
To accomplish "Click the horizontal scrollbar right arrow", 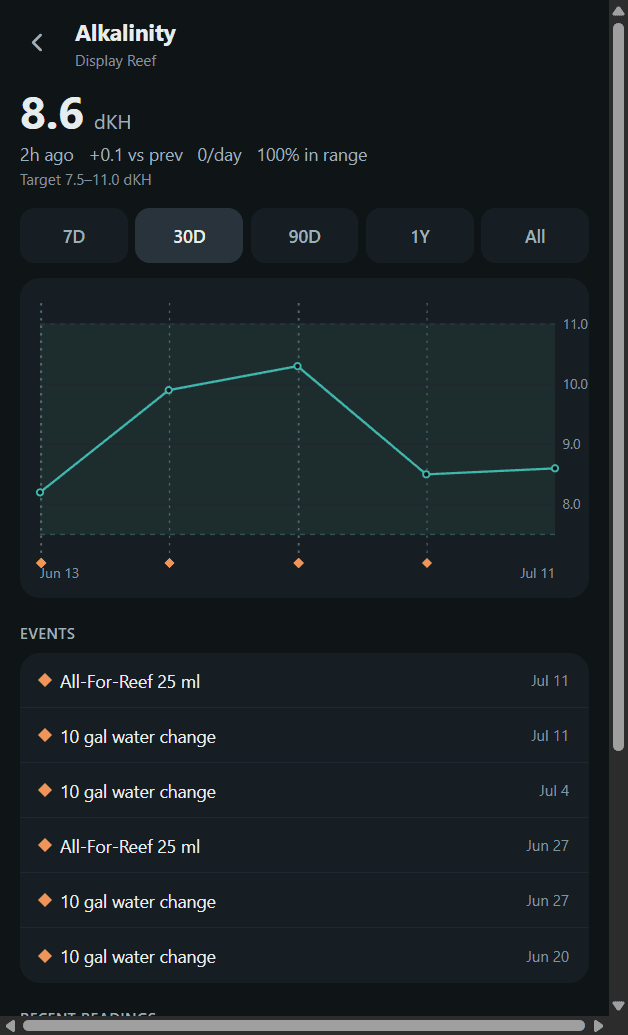I will click(x=598, y=1026).
